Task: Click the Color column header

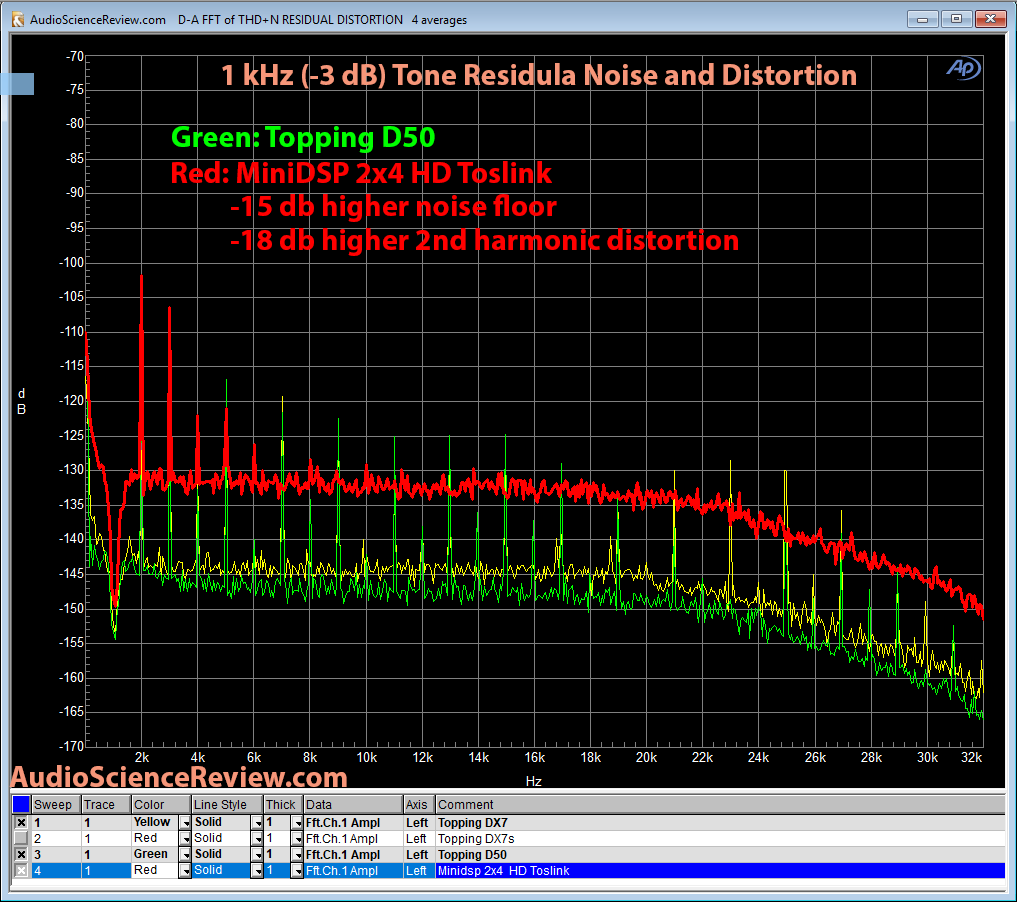Action: pyautogui.click(x=161, y=805)
